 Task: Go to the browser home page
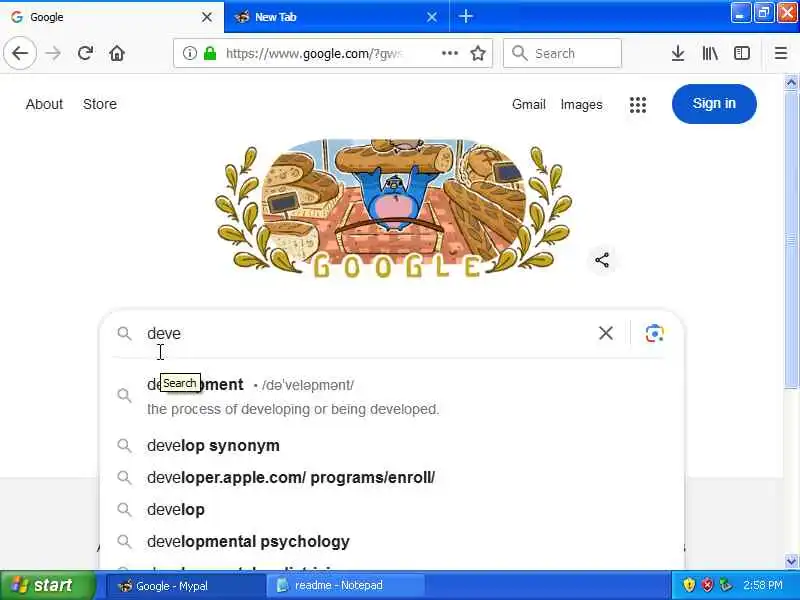[117, 53]
